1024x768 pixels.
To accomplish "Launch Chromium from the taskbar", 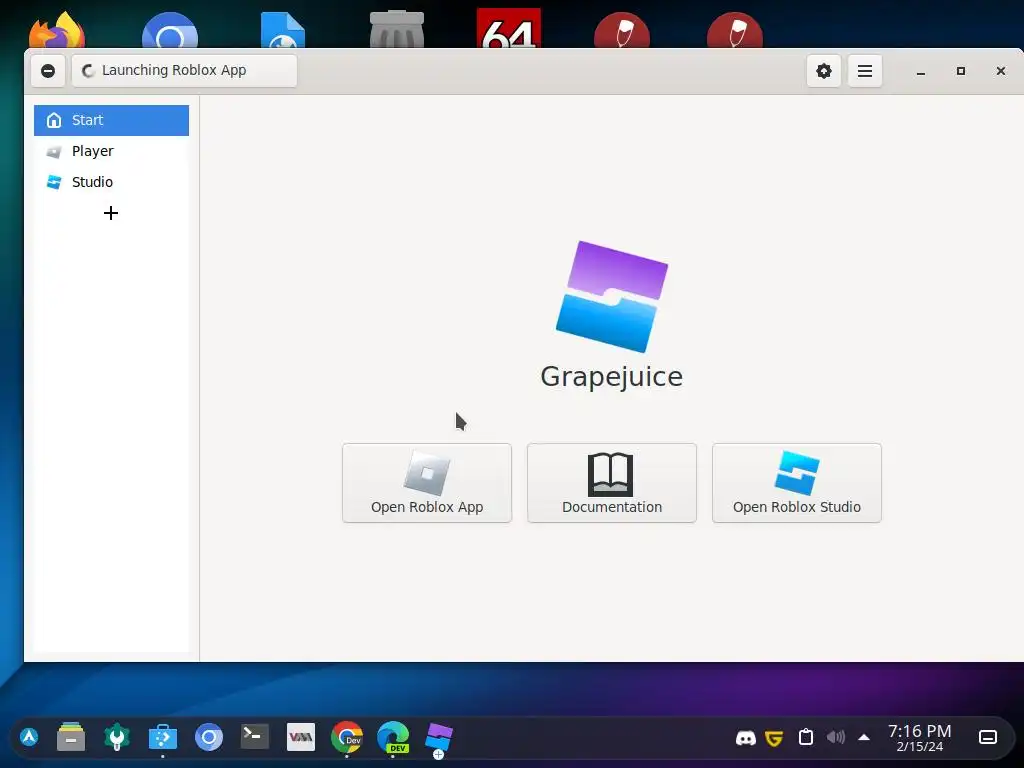I will pos(209,737).
